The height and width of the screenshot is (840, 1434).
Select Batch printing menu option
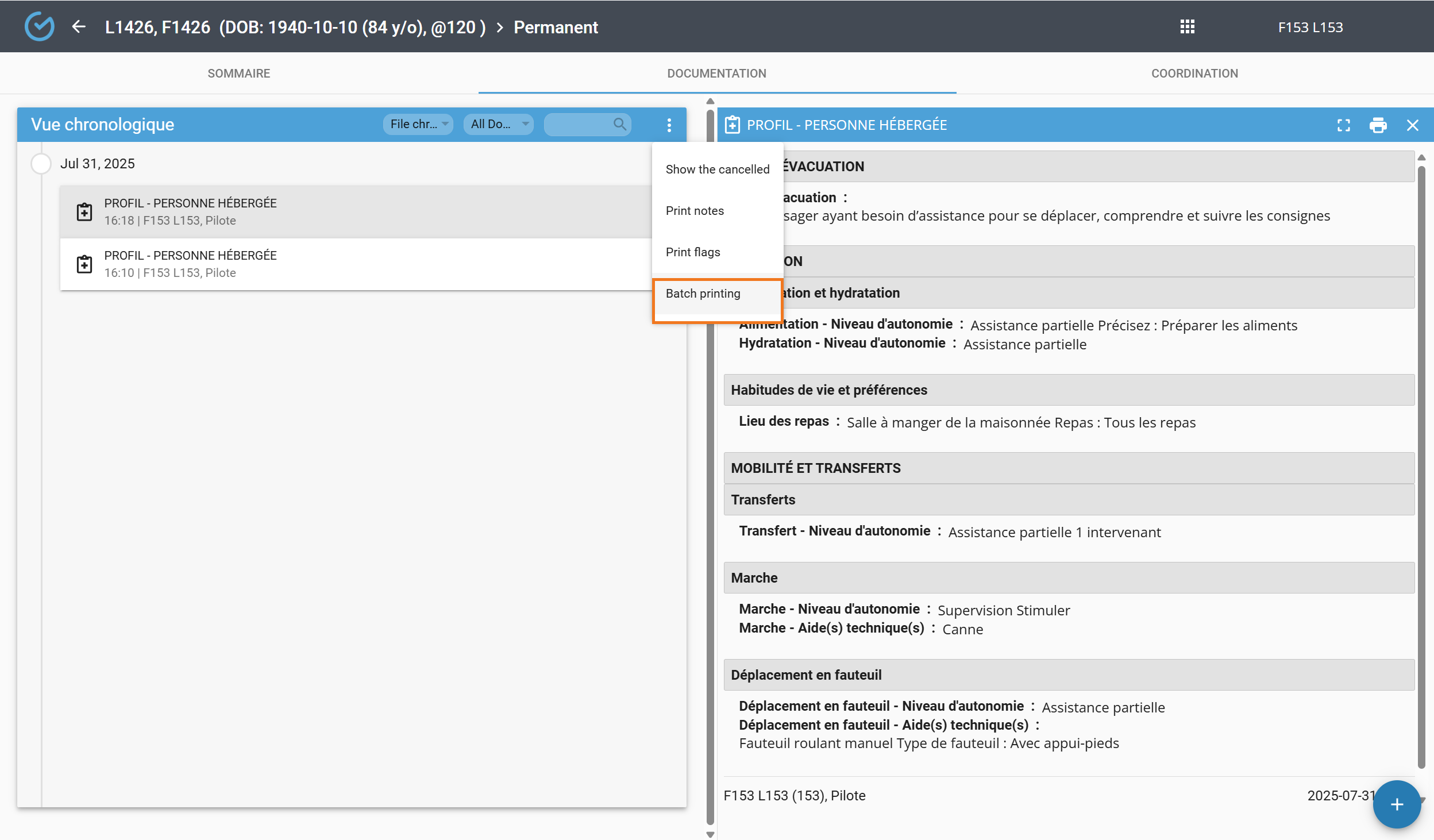(703, 294)
